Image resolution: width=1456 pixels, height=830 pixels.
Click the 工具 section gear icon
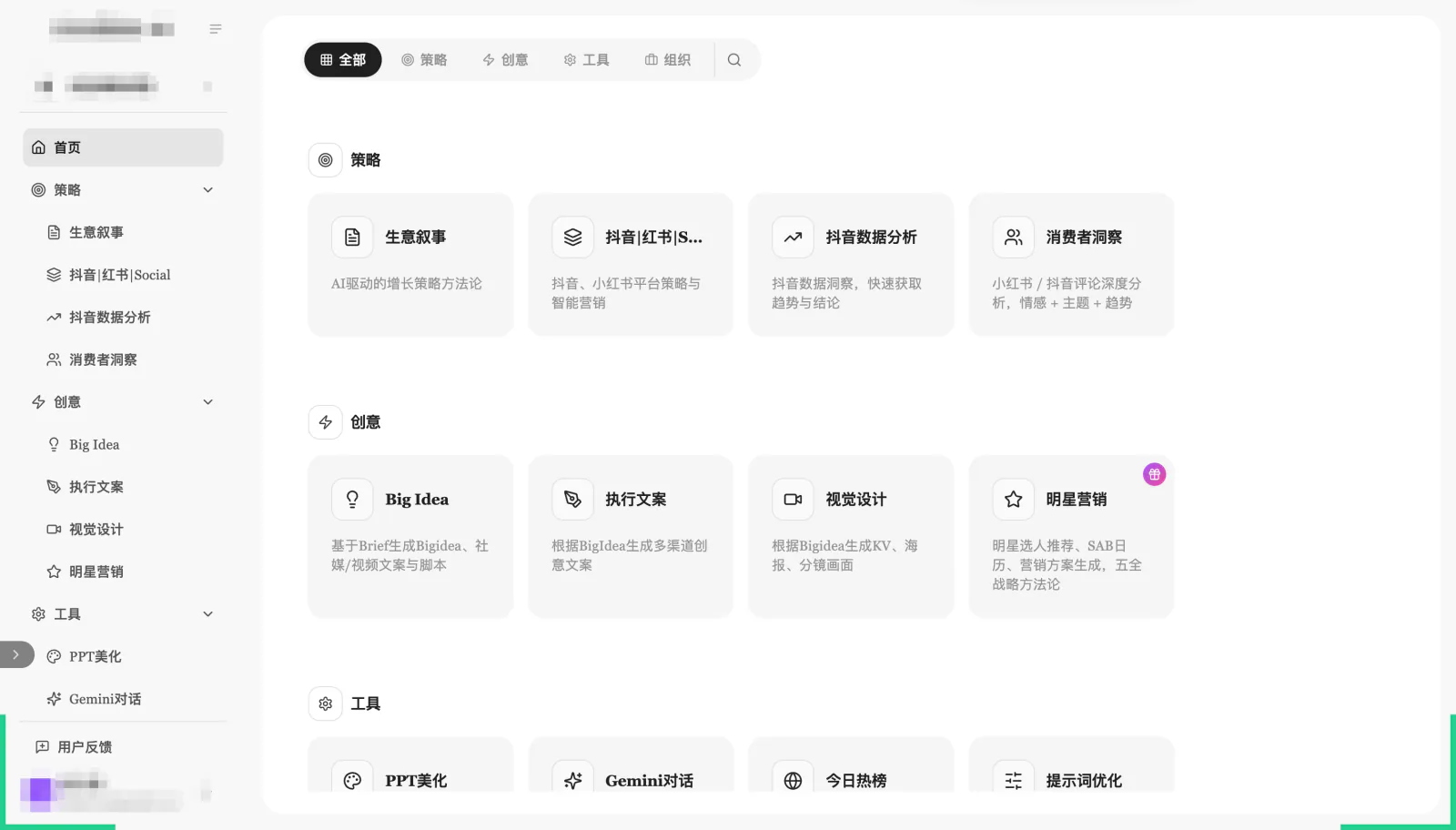(325, 703)
